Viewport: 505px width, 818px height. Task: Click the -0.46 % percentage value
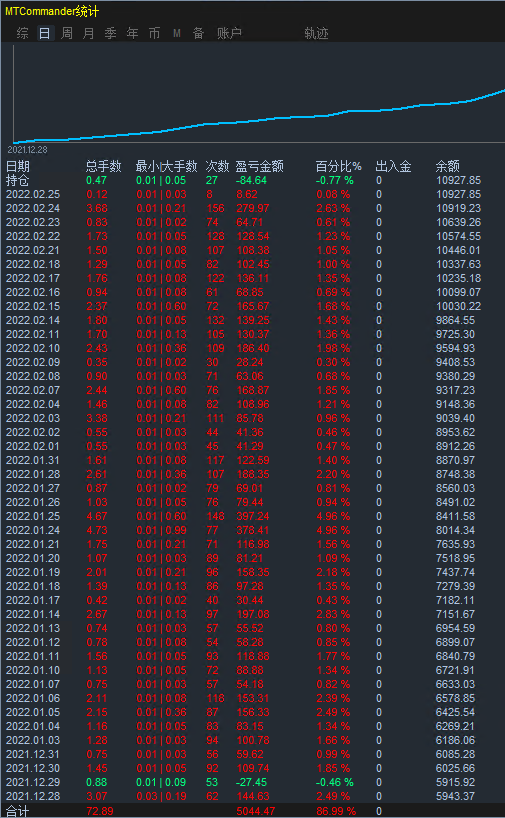coord(334,782)
